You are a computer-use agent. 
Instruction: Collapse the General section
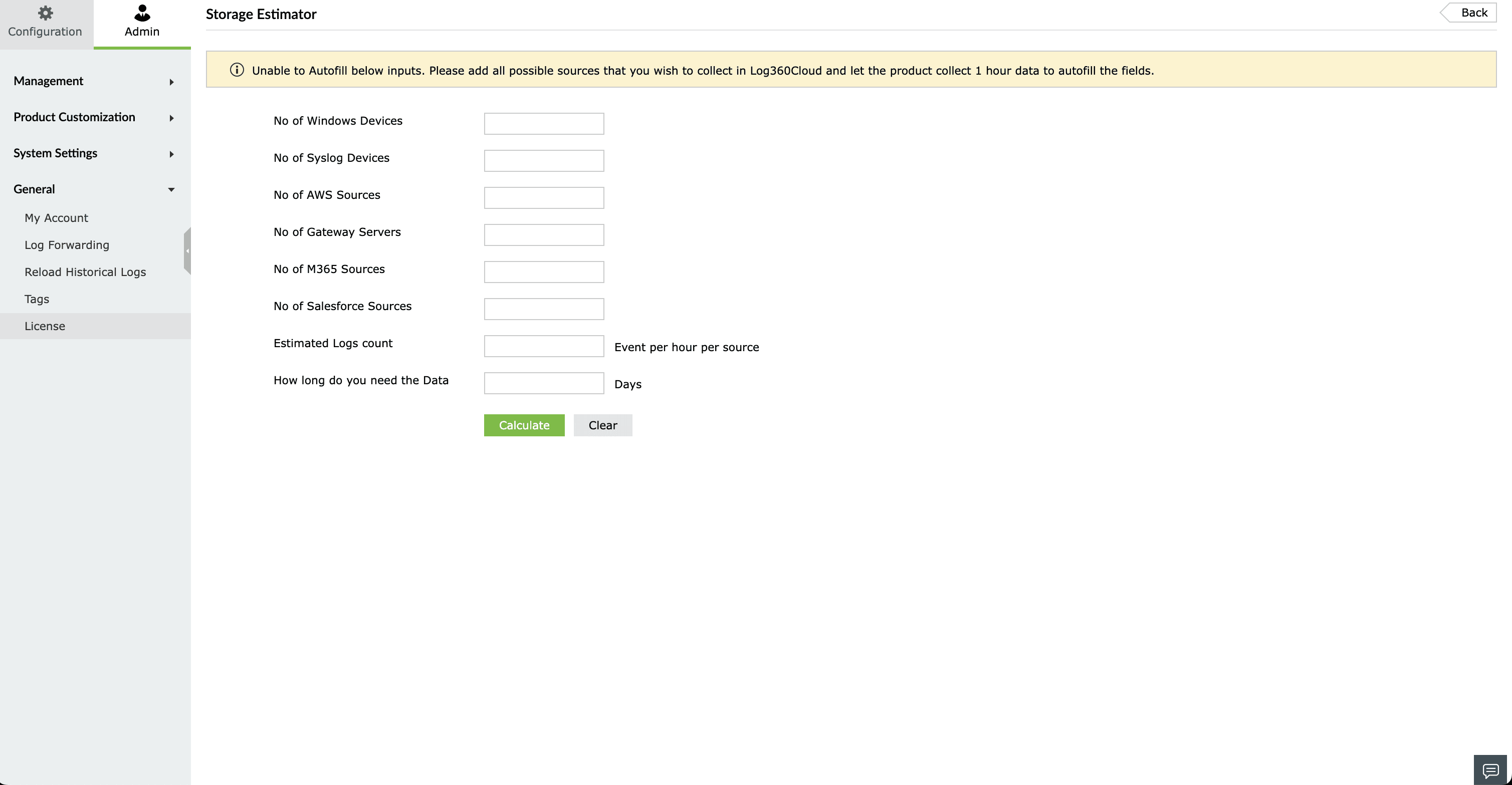(x=94, y=189)
